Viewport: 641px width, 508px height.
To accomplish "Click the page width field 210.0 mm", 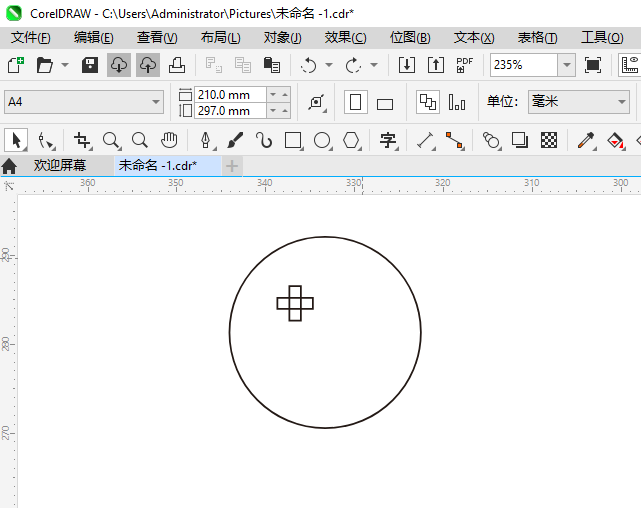I will [230, 95].
